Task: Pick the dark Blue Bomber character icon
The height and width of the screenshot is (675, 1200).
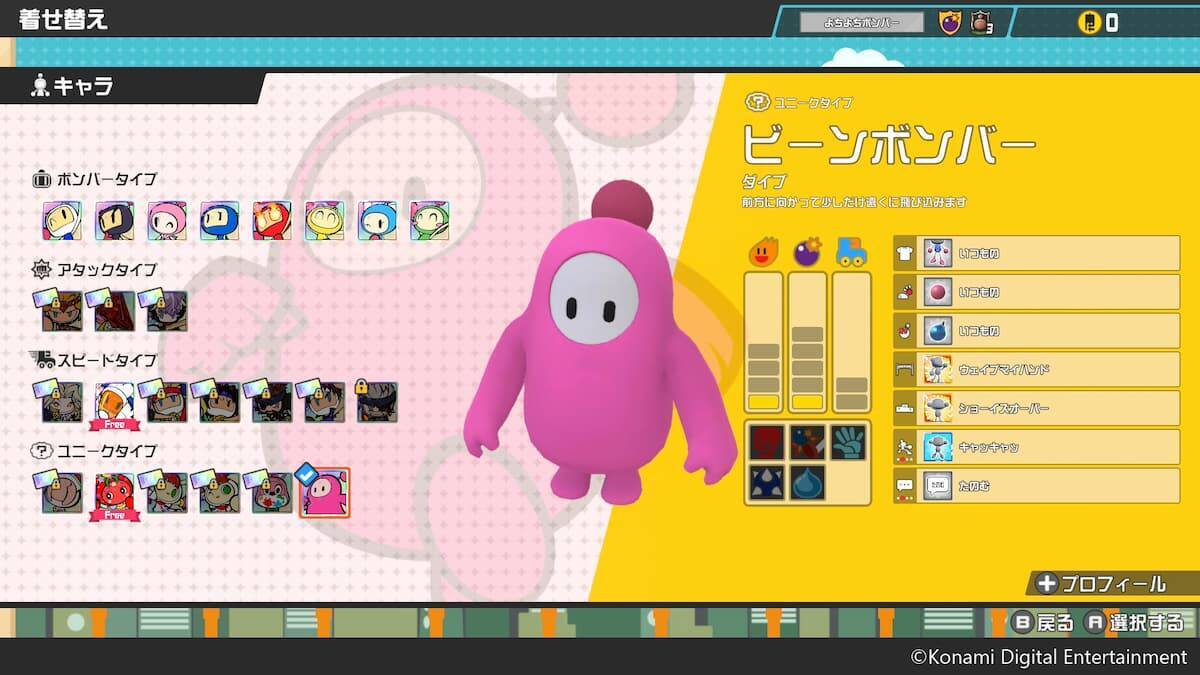Action: [x=219, y=220]
